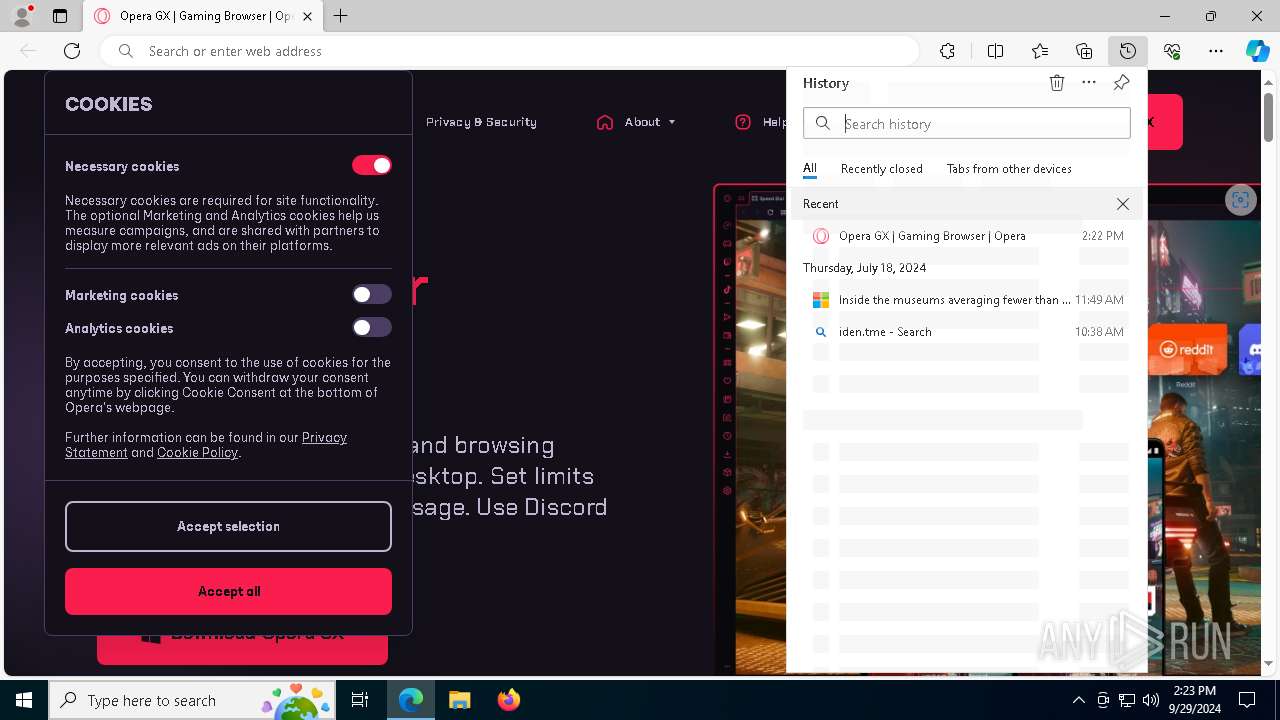Open Collections icon

1084,51
